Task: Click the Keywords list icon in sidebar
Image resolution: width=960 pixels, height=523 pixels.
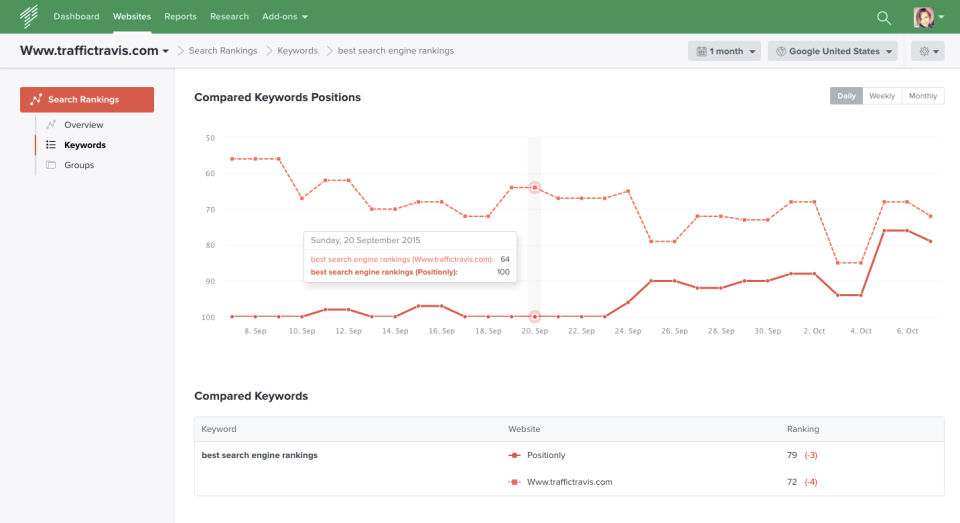Action: pos(51,145)
